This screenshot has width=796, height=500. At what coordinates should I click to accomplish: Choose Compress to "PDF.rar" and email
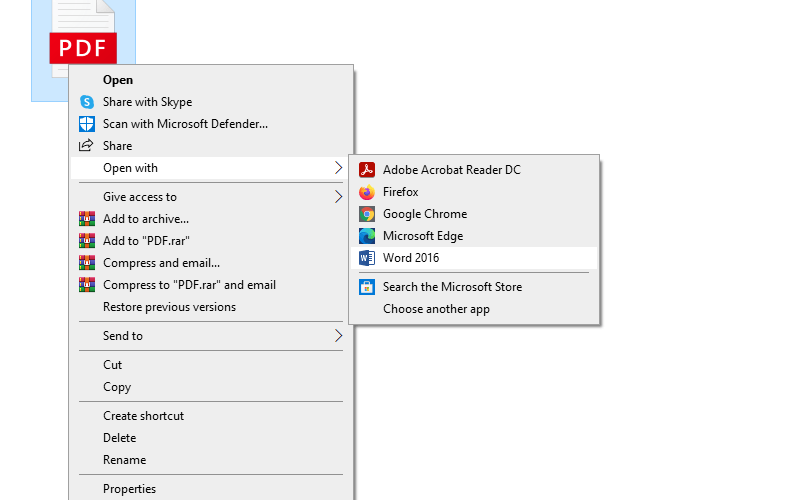[x=189, y=285]
